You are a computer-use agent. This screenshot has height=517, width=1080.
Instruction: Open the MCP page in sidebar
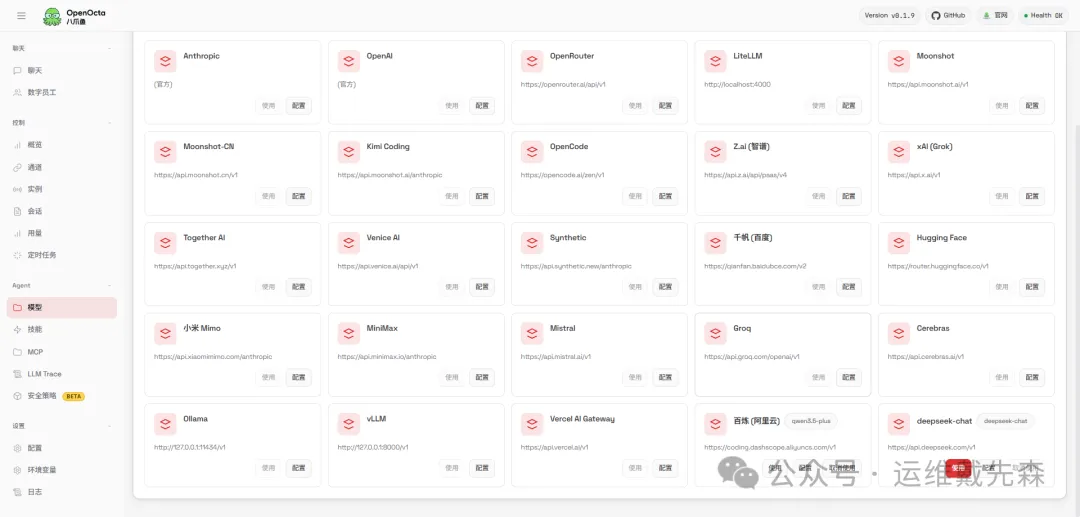61,352
